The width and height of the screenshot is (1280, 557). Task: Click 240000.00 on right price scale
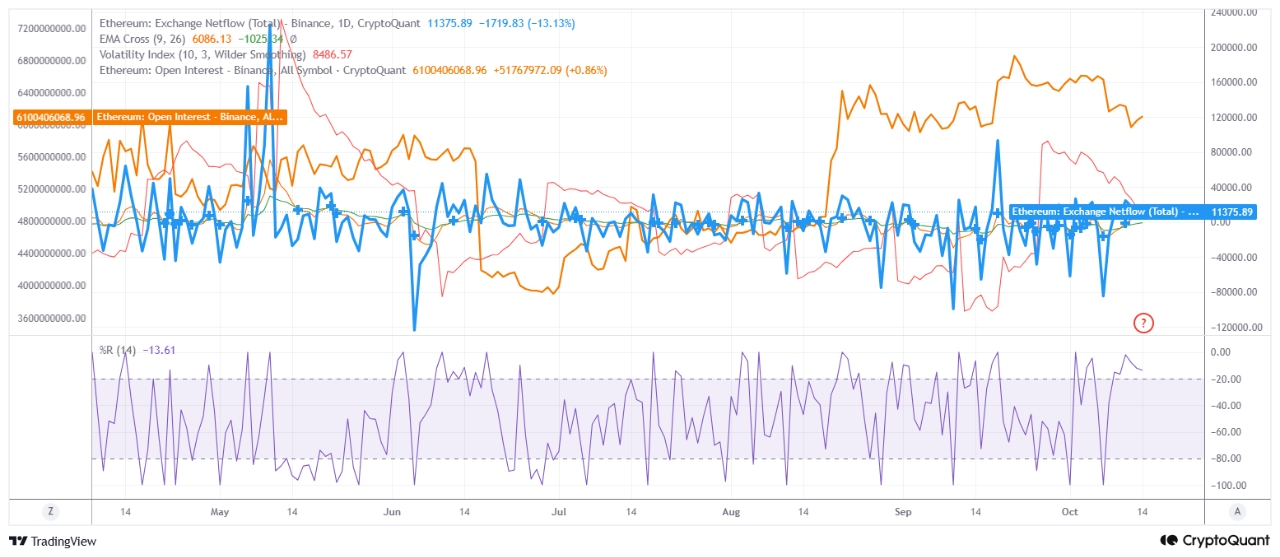[1234, 12]
